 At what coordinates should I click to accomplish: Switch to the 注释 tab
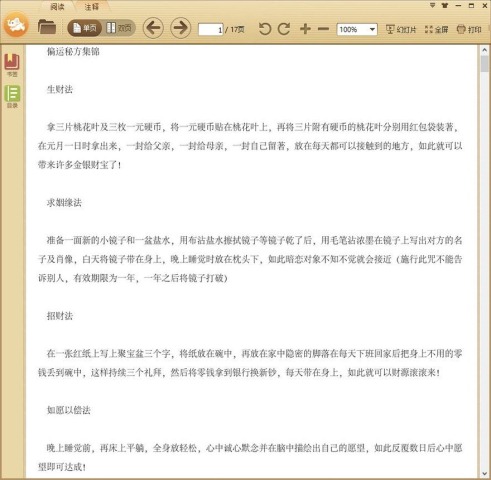(x=91, y=7)
